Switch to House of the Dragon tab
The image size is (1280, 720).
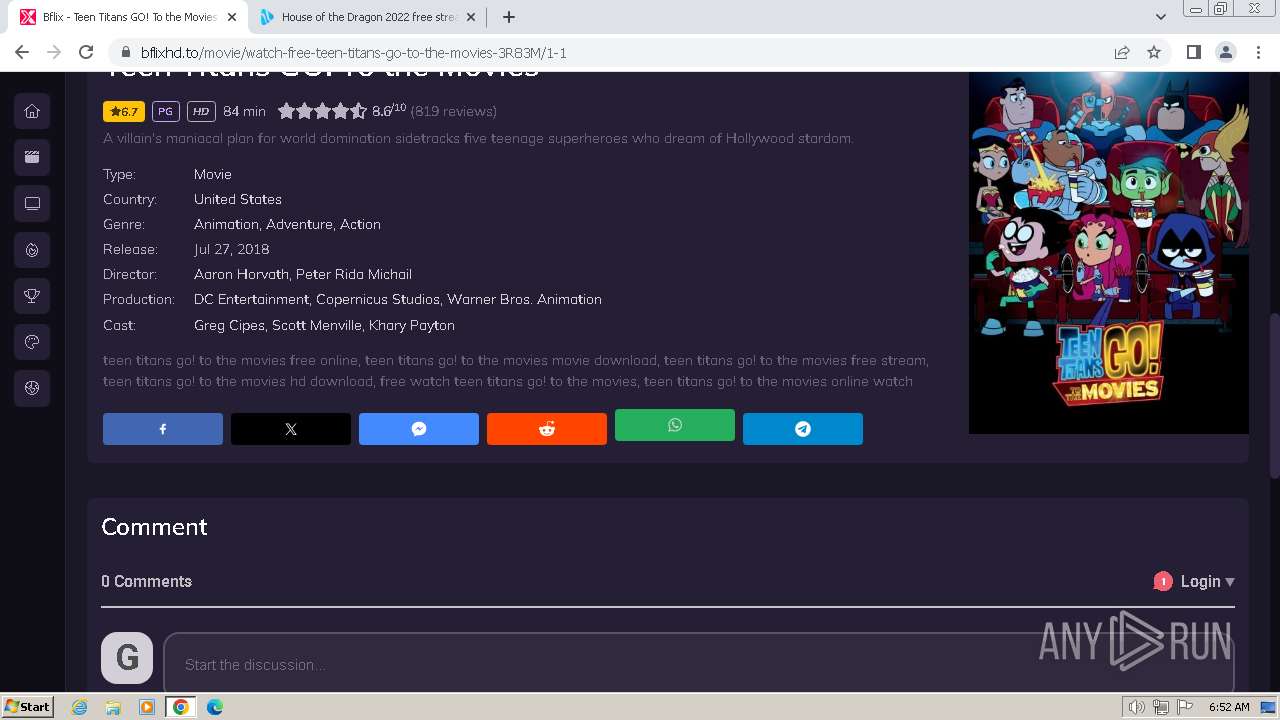368,17
